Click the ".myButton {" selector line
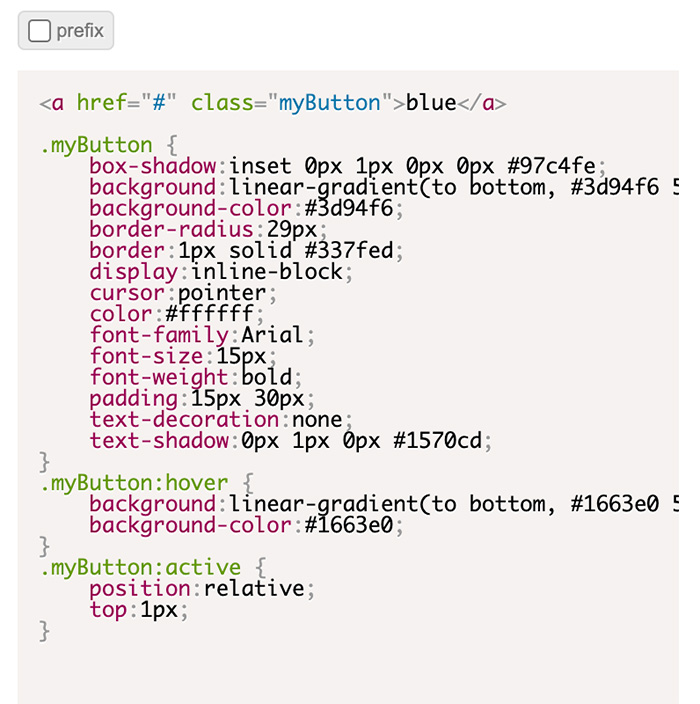 [109, 145]
